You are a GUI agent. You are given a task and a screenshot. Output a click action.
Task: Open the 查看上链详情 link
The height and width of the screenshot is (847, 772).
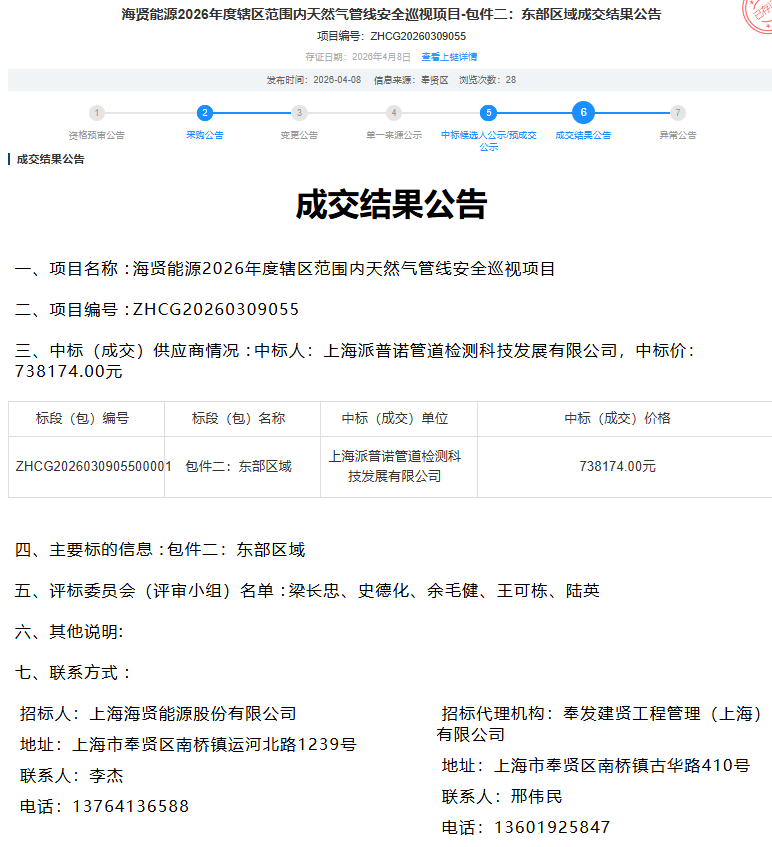[x=449, y=57]
